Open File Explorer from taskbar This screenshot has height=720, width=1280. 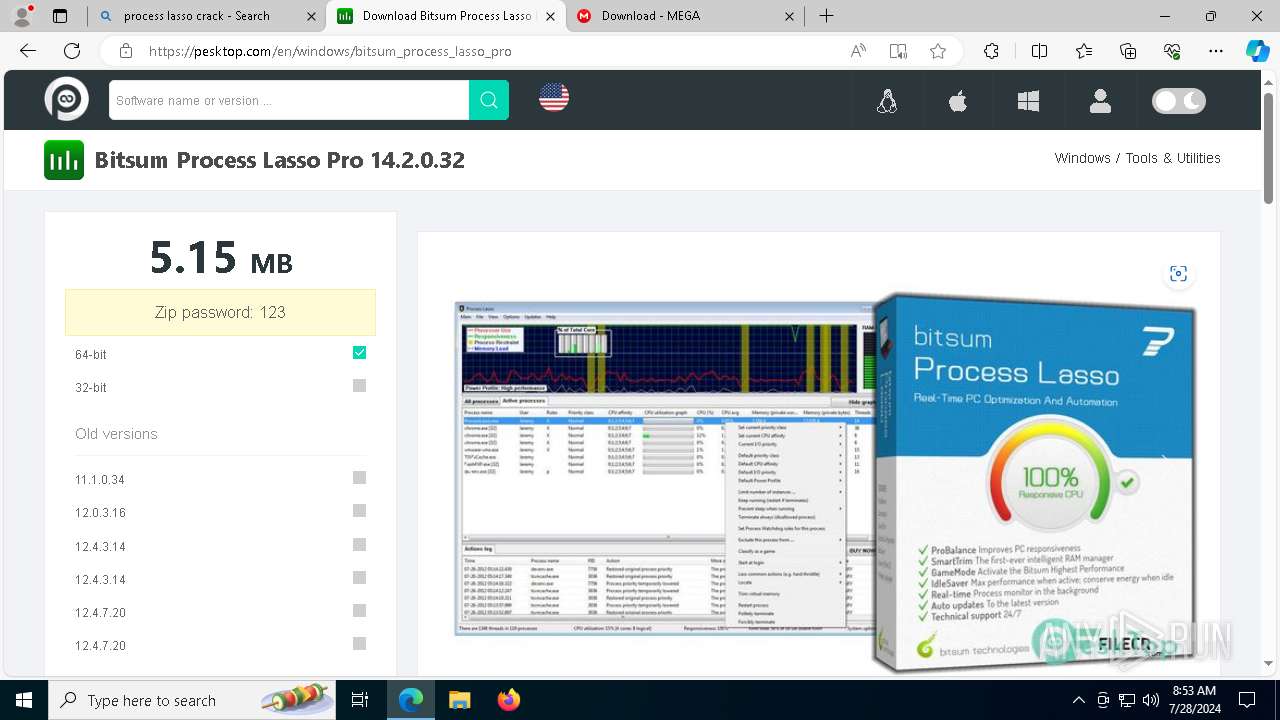point(459,700)
